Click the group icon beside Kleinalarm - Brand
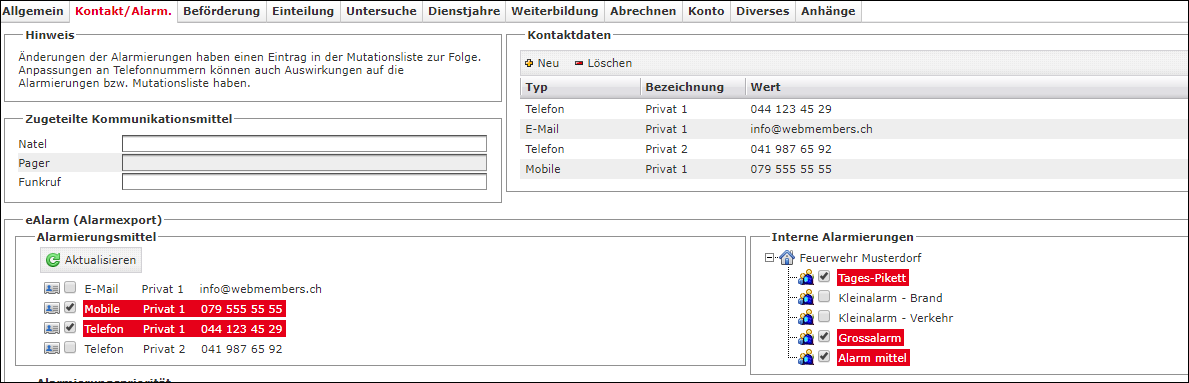 click(x=807, y=297)
